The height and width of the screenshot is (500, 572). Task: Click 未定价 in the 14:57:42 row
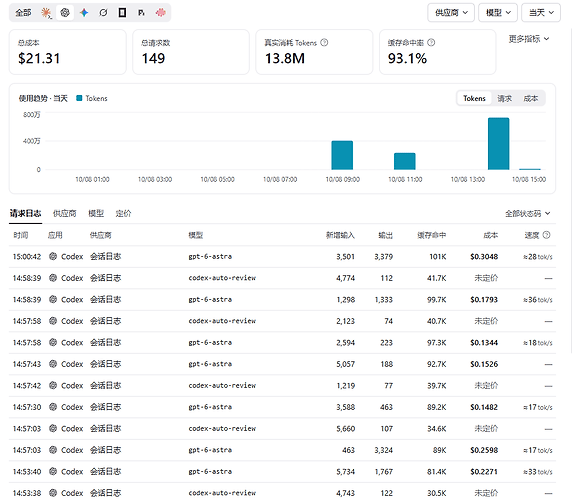click(x=486, y=385)
